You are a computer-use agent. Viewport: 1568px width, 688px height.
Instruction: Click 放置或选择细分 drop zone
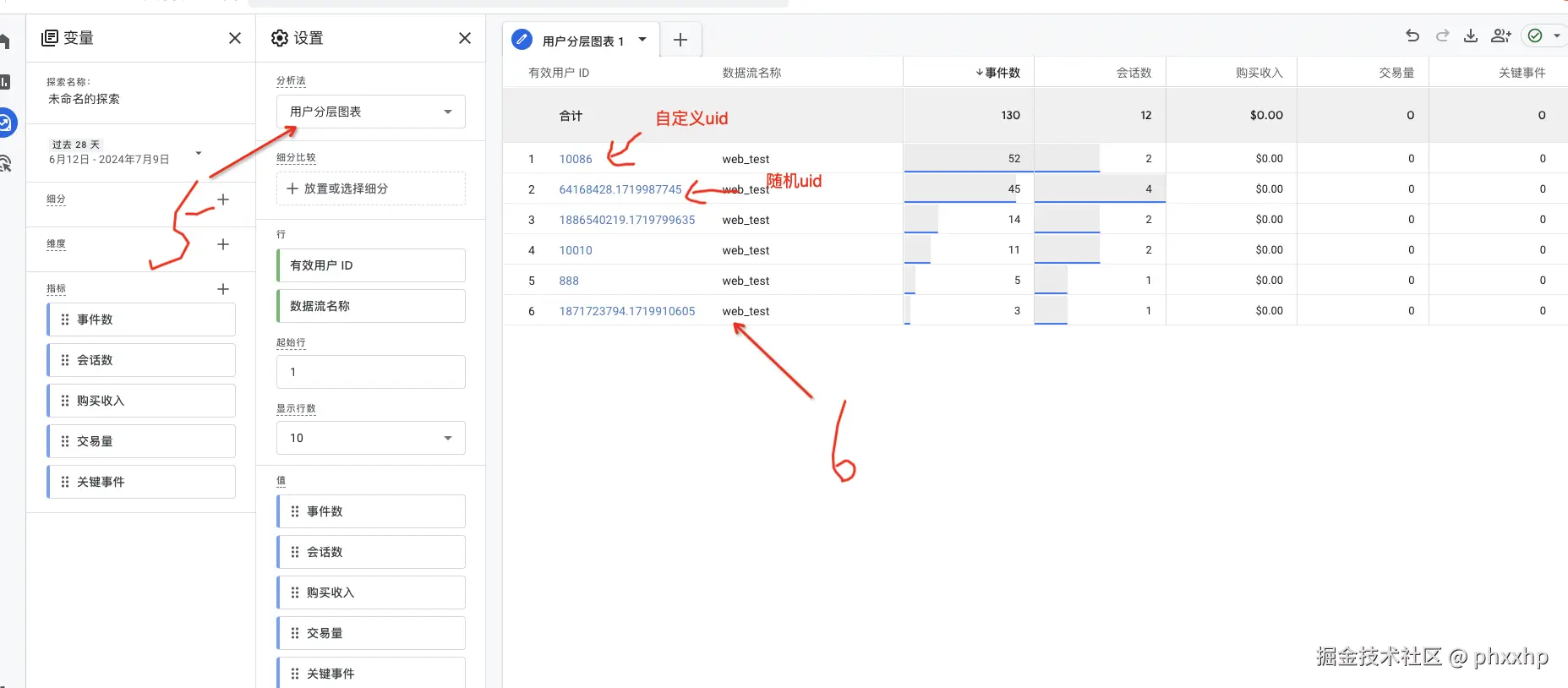point(371,188)
